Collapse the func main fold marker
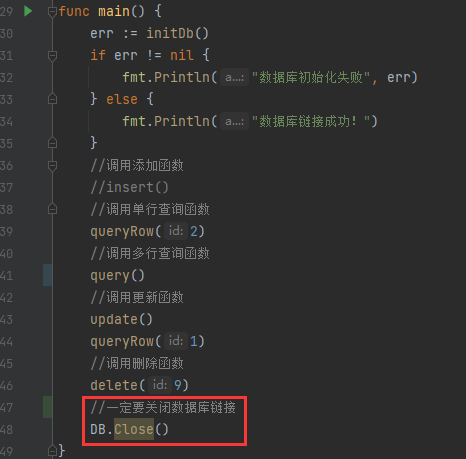 tap(52, 12)
